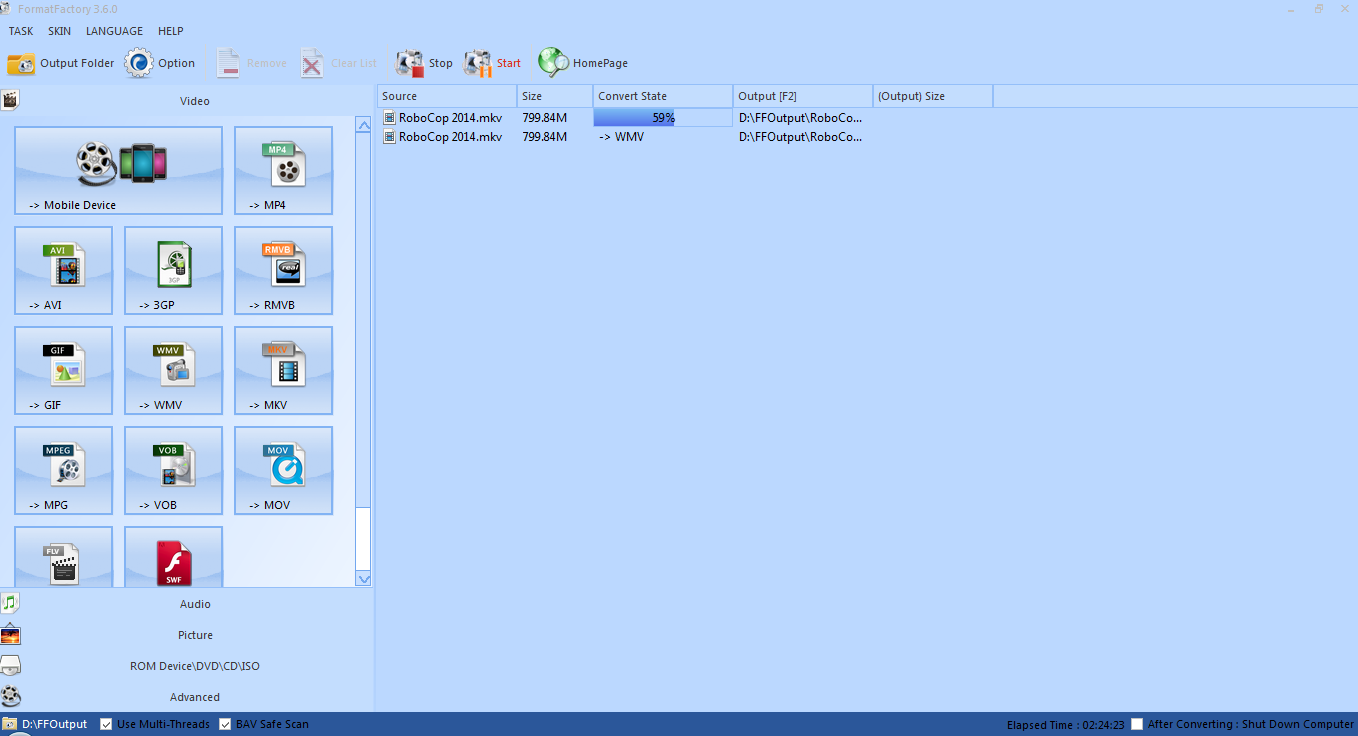Sort by the Size column header
1358x736 pixels.
pos(555,96)
